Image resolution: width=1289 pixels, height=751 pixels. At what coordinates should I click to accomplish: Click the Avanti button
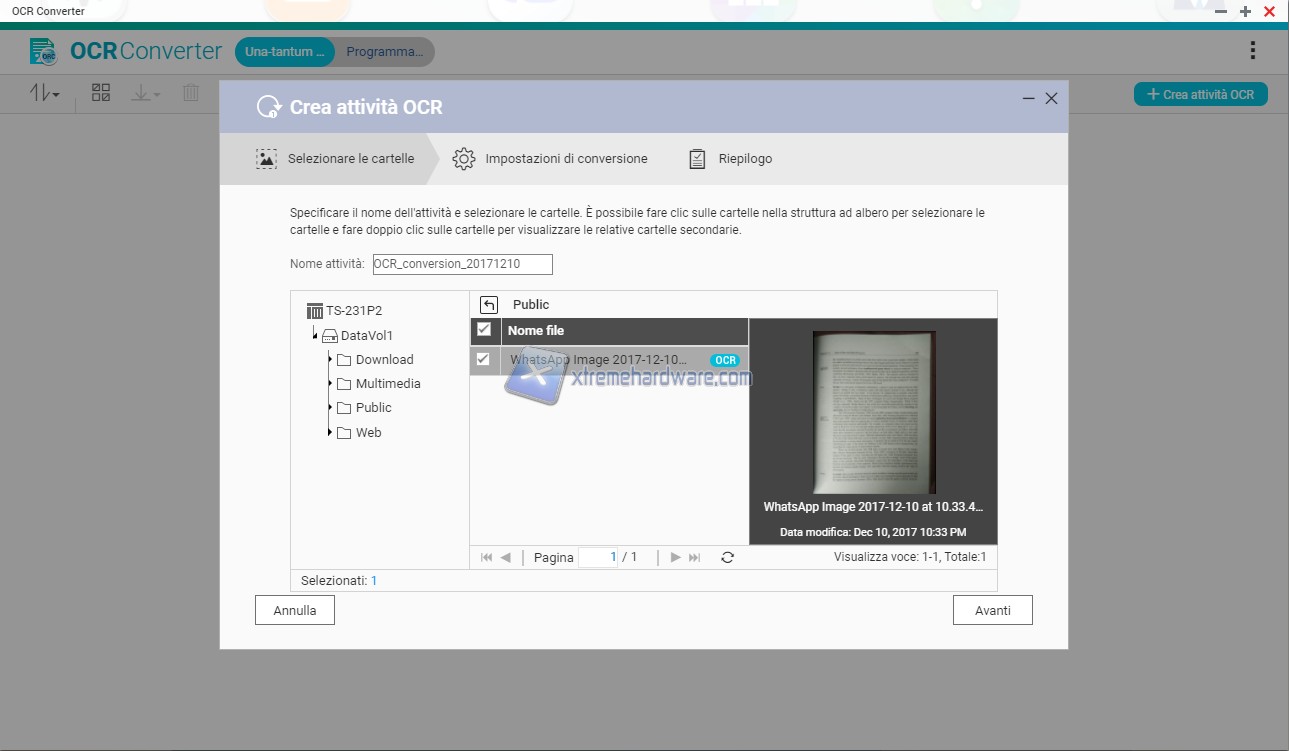tap(992, 610)
